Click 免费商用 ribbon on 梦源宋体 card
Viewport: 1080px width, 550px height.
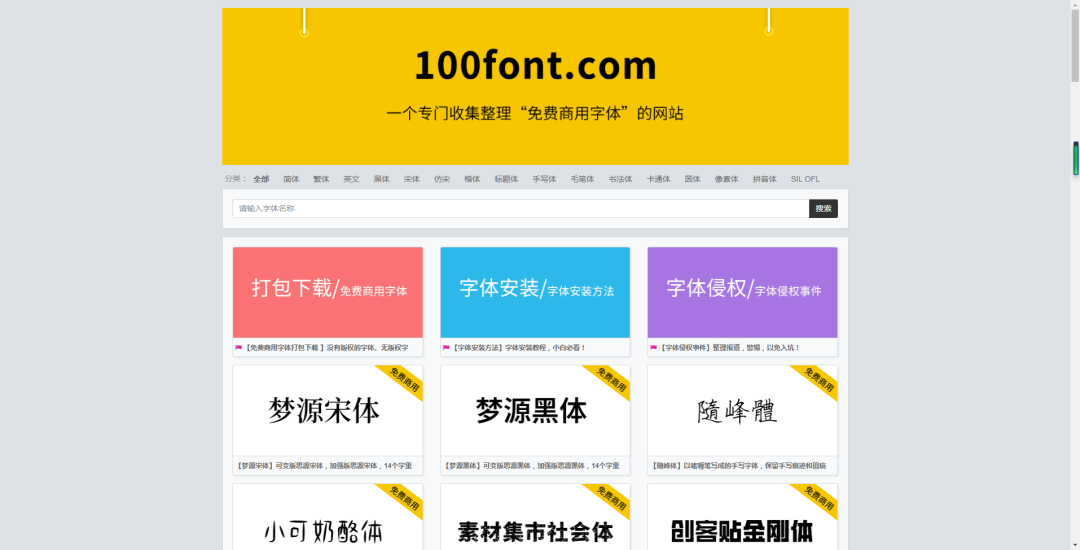pyautogui.click(x=404, y=381)
